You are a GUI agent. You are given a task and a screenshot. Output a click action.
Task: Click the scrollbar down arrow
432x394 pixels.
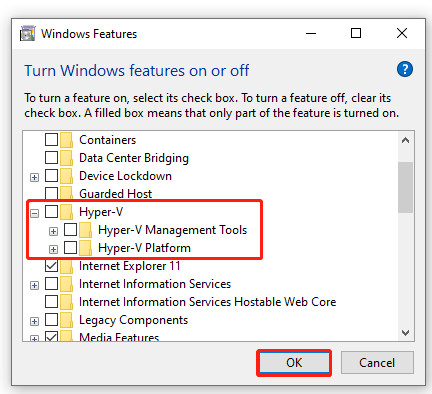tap(405, 333)
